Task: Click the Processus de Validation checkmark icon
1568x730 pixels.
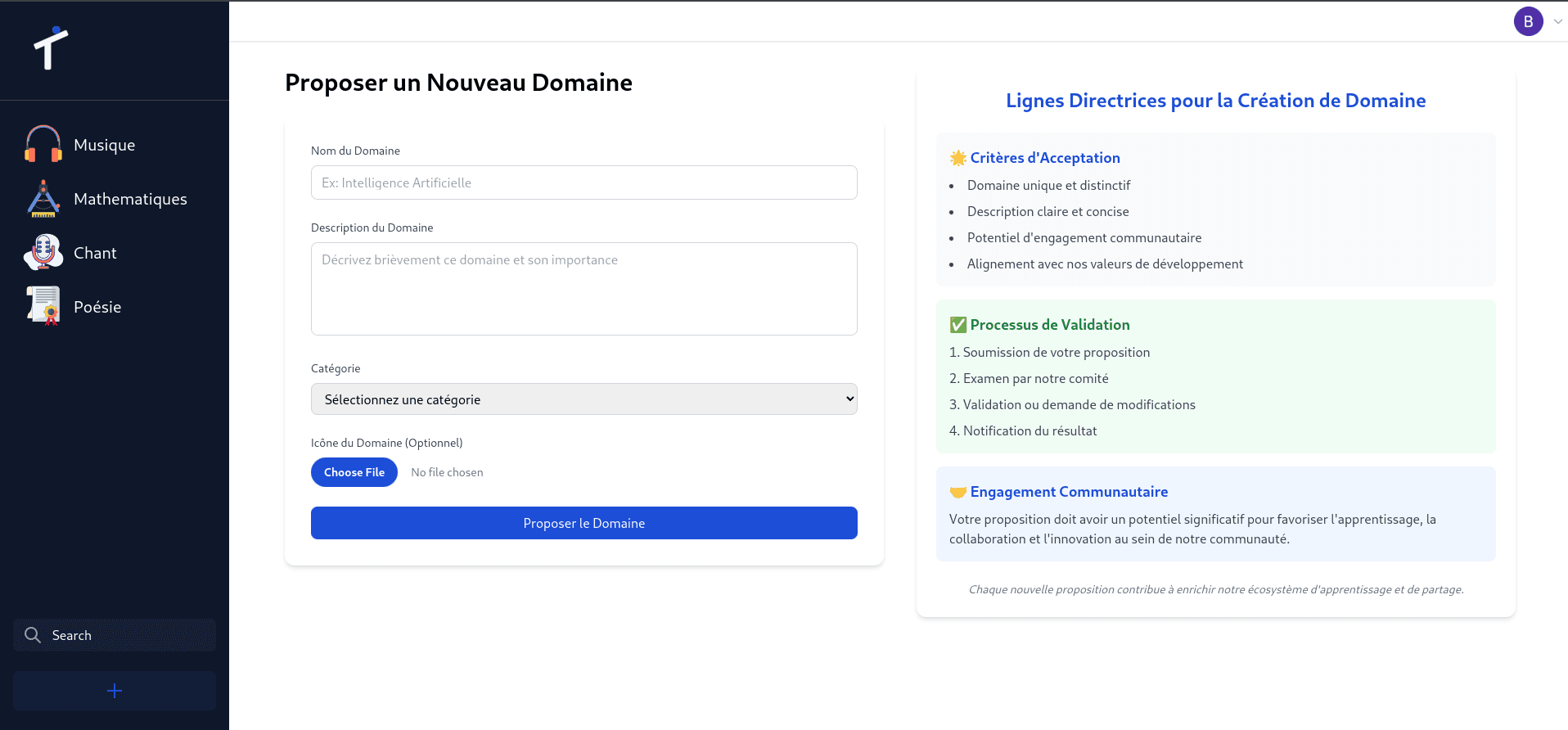Action: click(957, 325)
